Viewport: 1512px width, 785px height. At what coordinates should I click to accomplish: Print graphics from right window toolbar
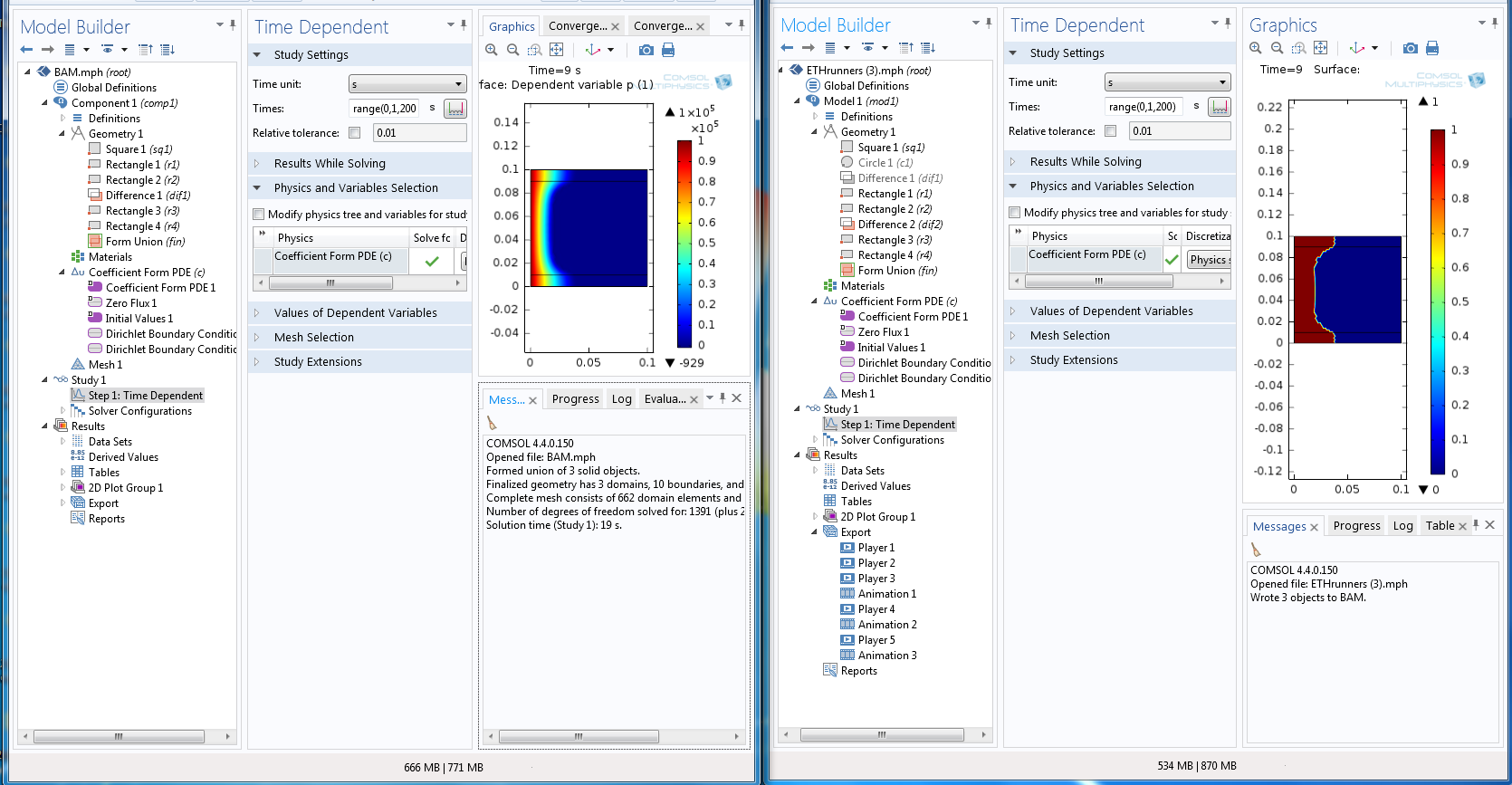click(x=1432, y=48)
